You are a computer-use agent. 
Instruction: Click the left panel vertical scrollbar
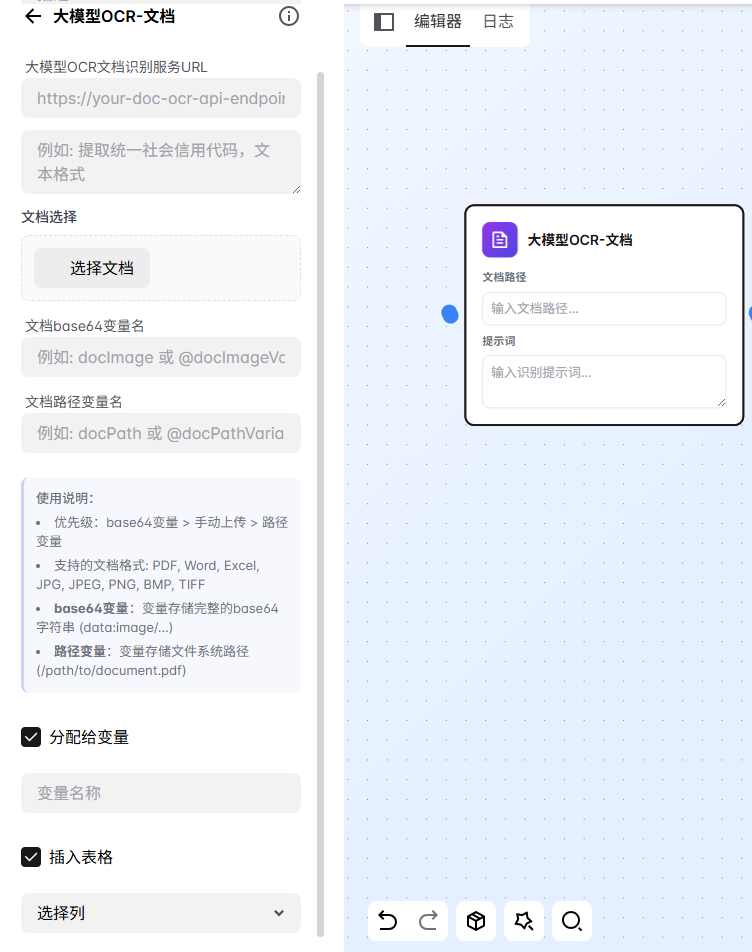[320, 505]
